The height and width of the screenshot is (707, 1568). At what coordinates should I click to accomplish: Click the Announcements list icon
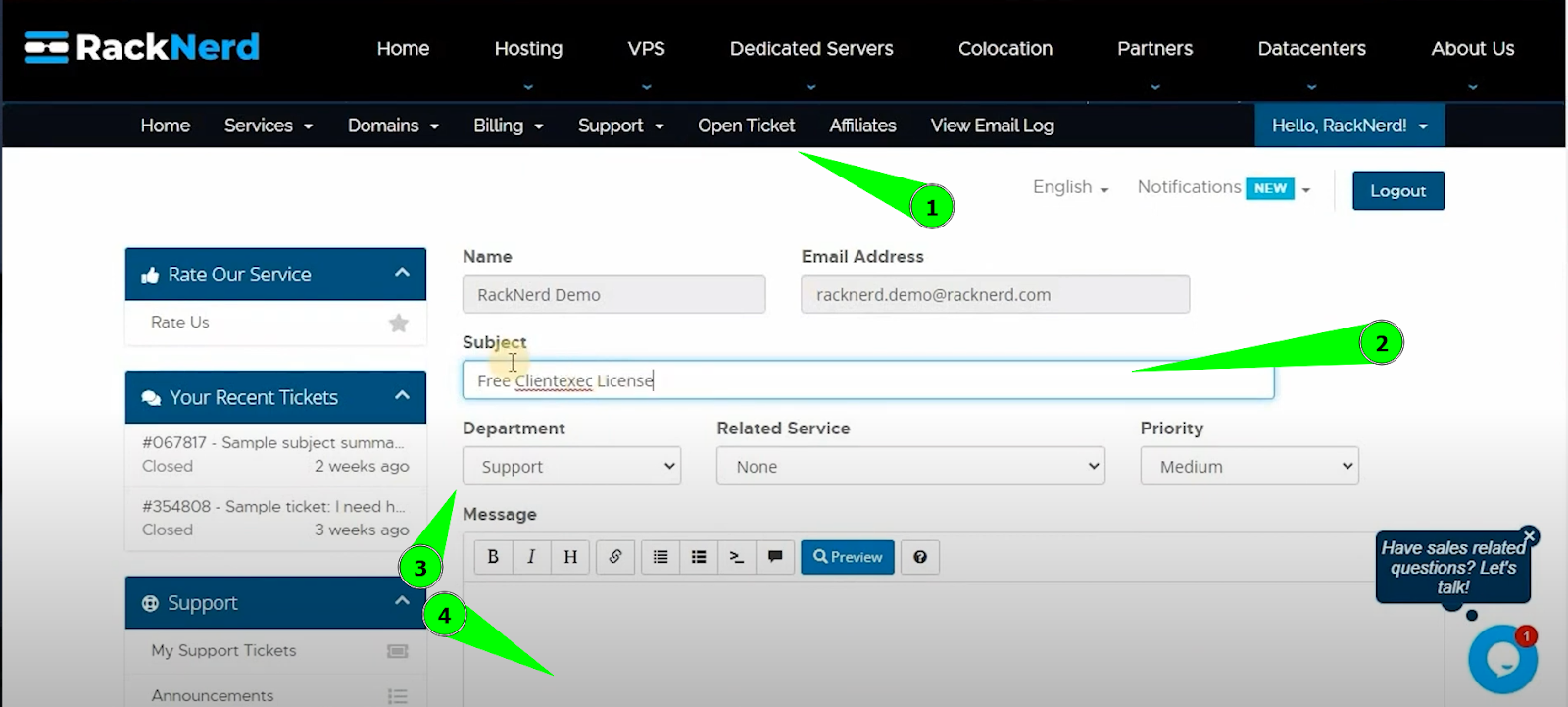pos(397,696)
